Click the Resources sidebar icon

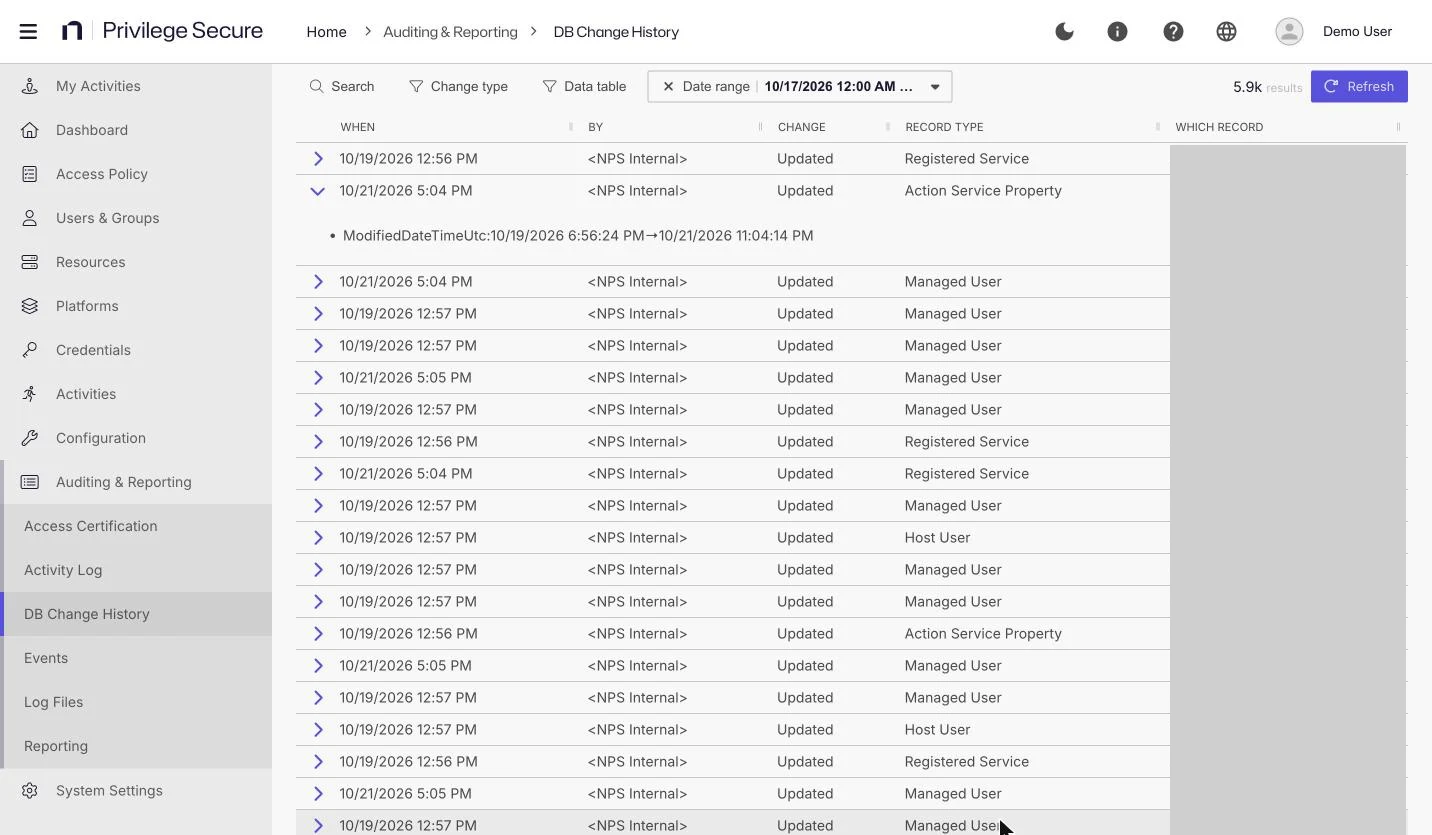pos(30,262)
